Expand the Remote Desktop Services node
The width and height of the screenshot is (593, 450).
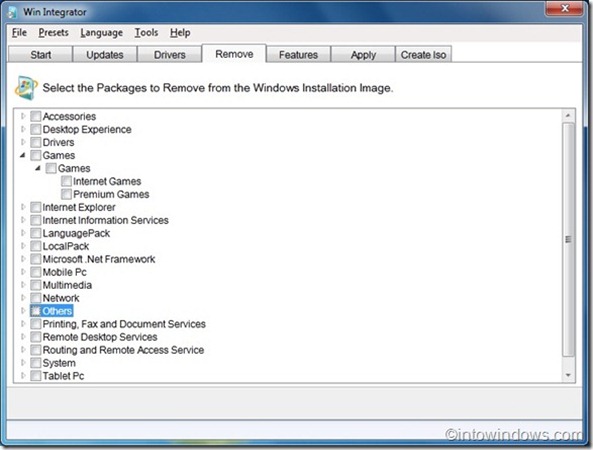(x=23, y=337)
